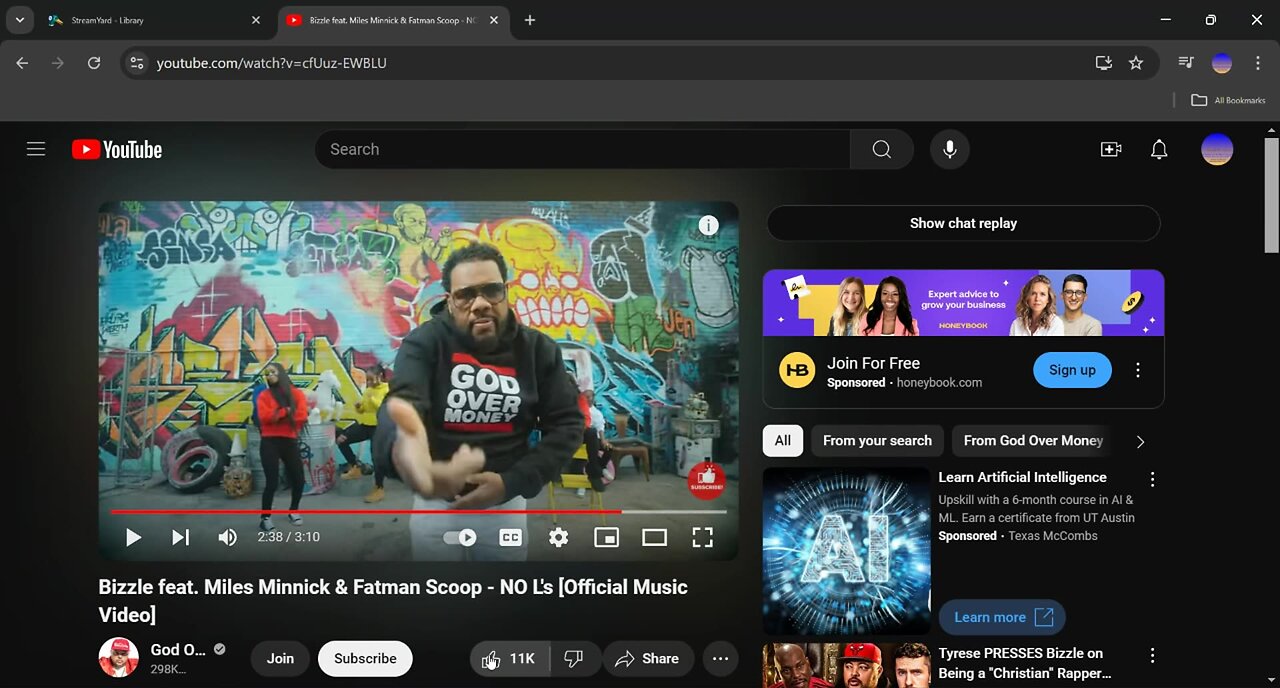Screen dimensions: 1280x688
Task: Open a new browser tab
Action: click(530, 20)
